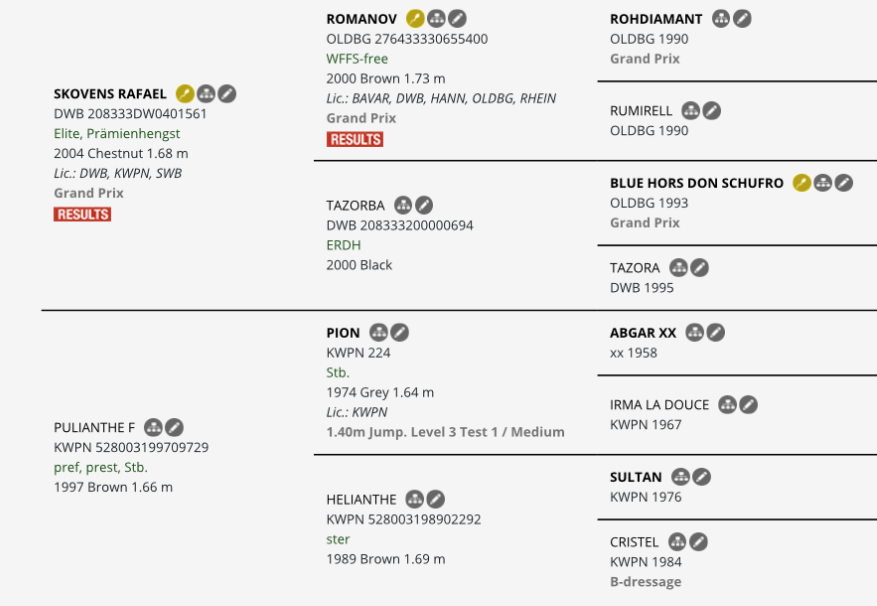Click the pencil icon next to Rumirell
The width and height of the screenshot is (877, 606).
[x=711, y=111]
